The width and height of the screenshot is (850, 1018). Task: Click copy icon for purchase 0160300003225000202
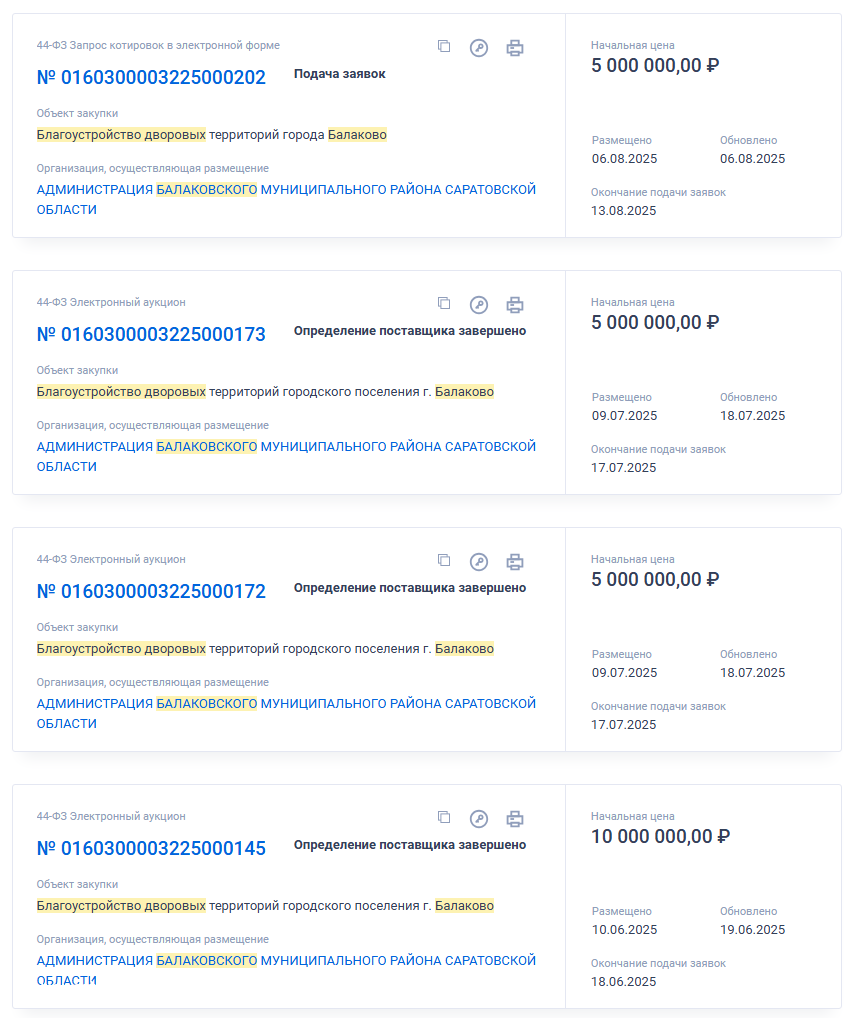tap(444, 46)
